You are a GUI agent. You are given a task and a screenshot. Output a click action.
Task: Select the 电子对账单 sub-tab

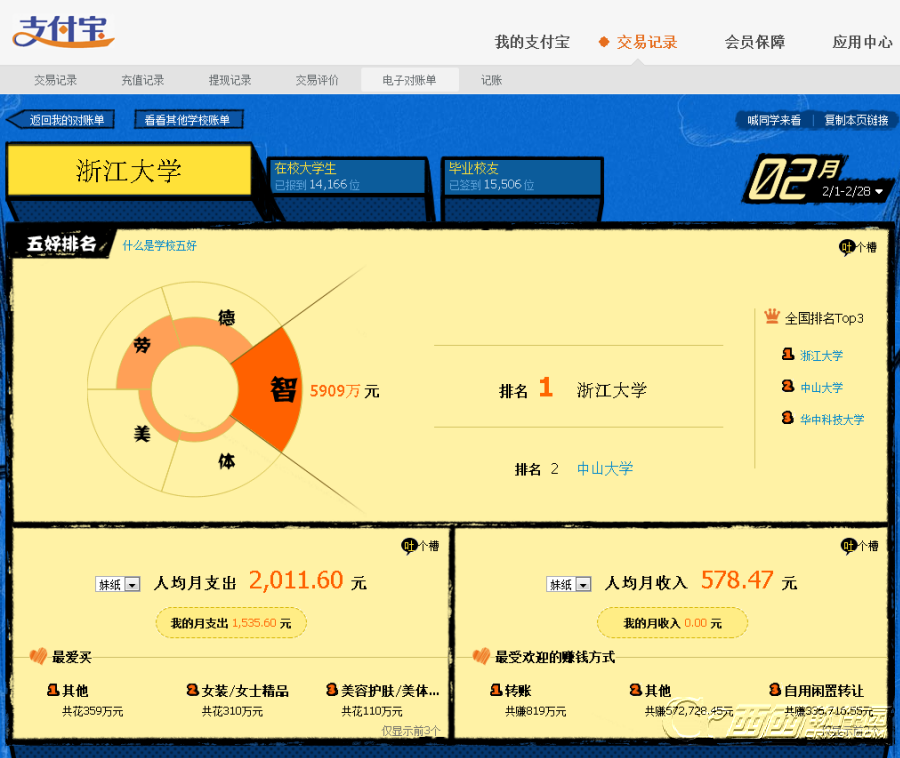[409, 80]
